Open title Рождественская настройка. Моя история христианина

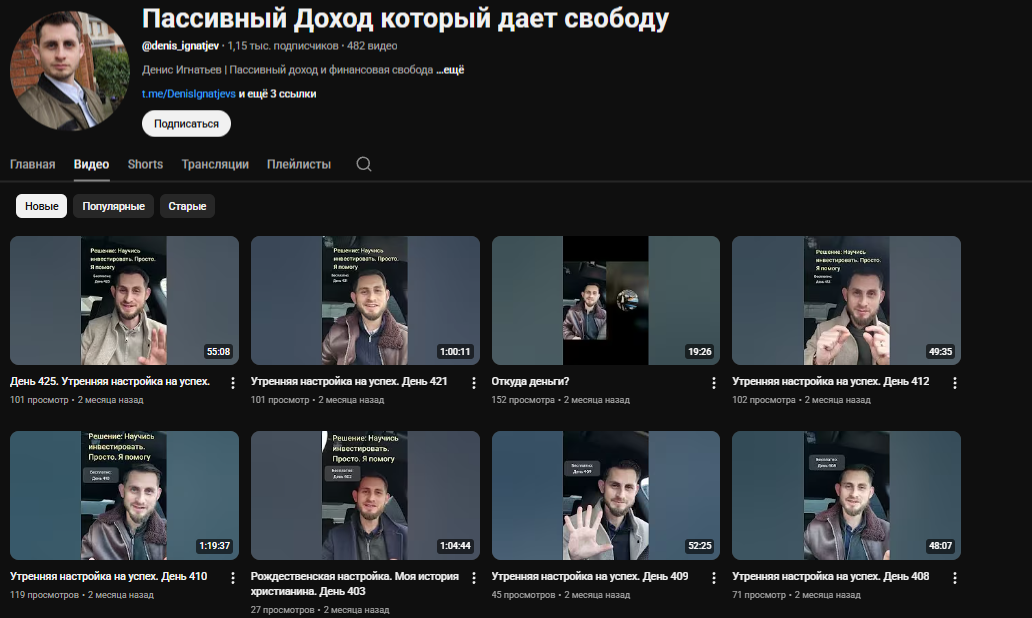click(355, 584)
